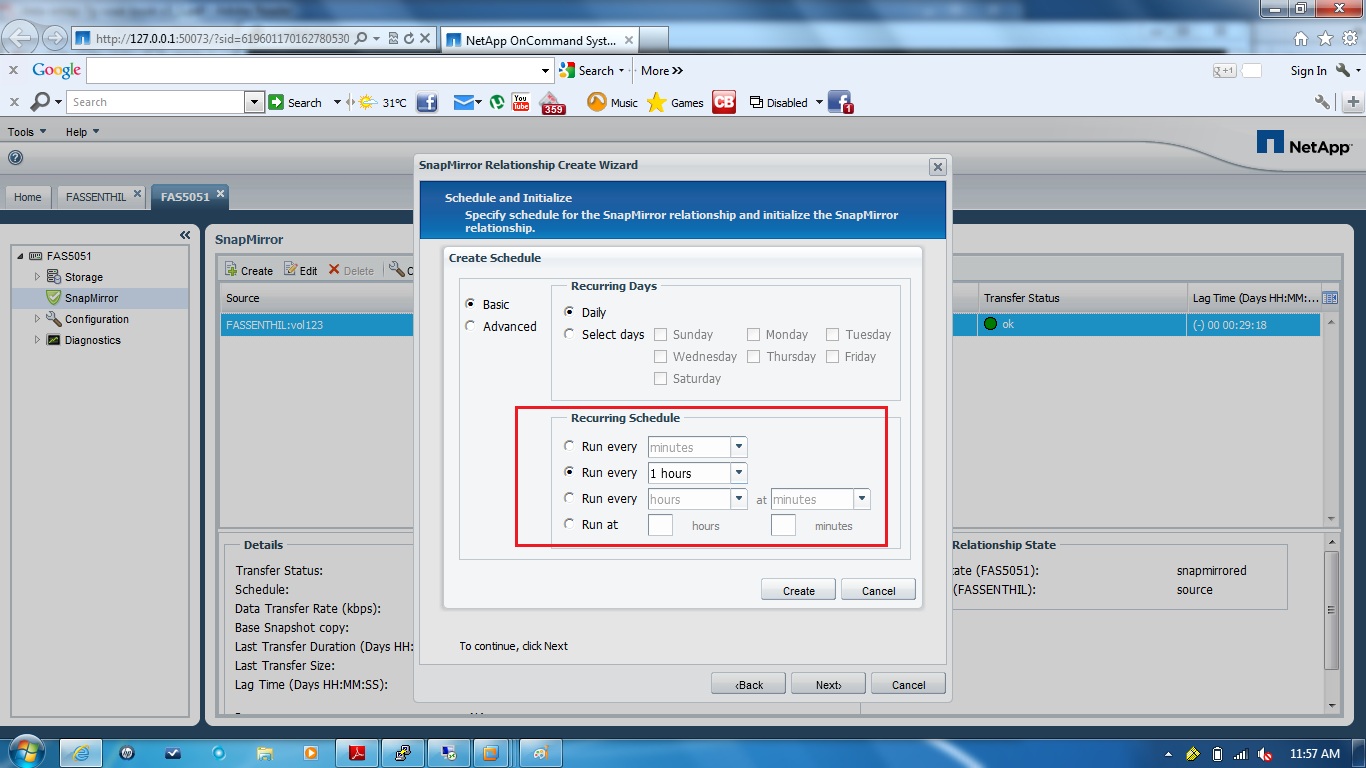Open the Tools menu
The image size is (1366, 768).
click(24, 131)
